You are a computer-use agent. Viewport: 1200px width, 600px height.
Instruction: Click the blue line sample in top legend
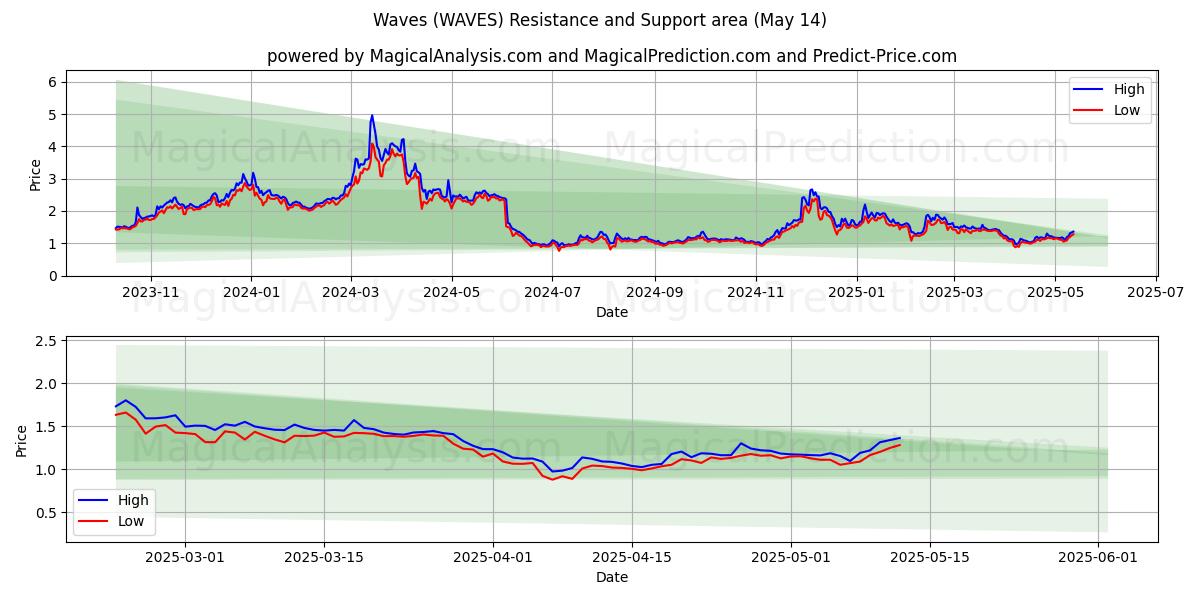point(1089,90)
